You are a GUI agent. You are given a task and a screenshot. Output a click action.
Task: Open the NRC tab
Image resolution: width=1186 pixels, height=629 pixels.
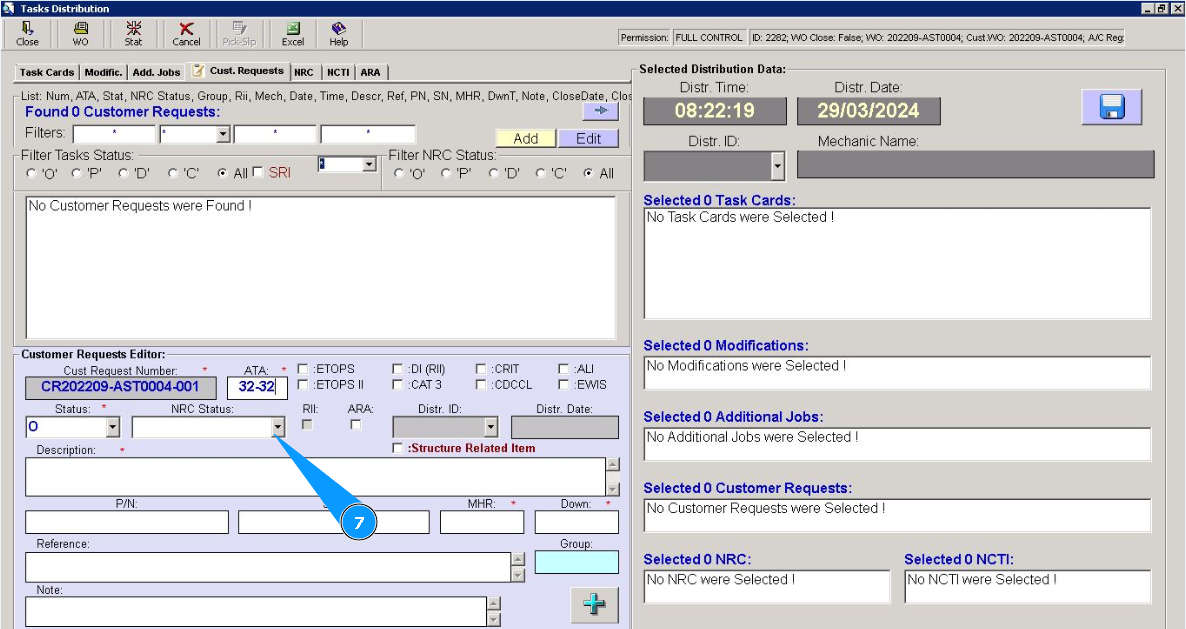pos(304,72)
